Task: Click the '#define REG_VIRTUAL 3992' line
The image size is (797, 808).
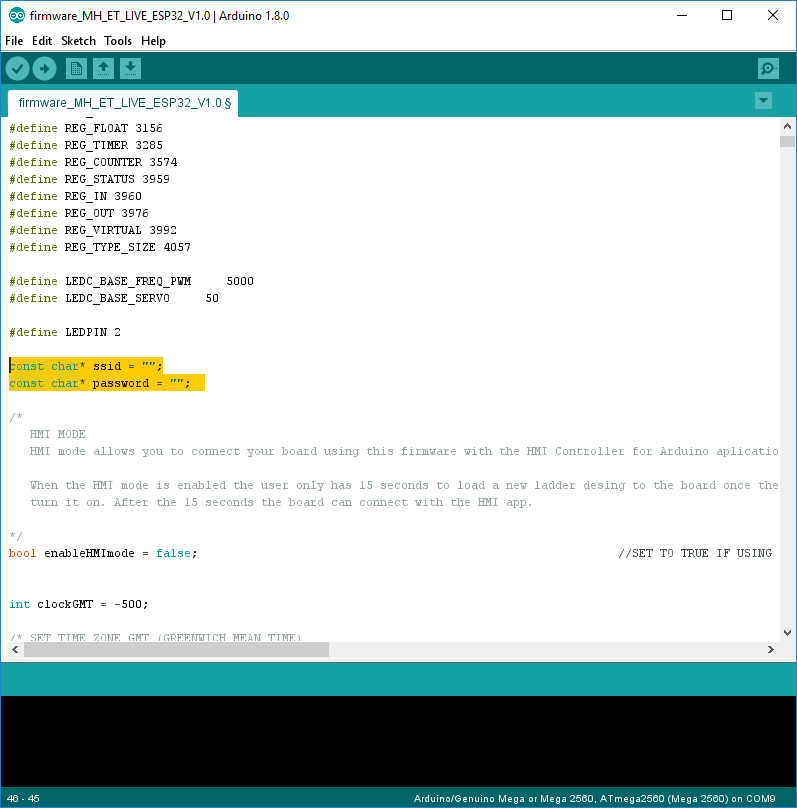Action: pyautogui.click(x=93, y=230)
